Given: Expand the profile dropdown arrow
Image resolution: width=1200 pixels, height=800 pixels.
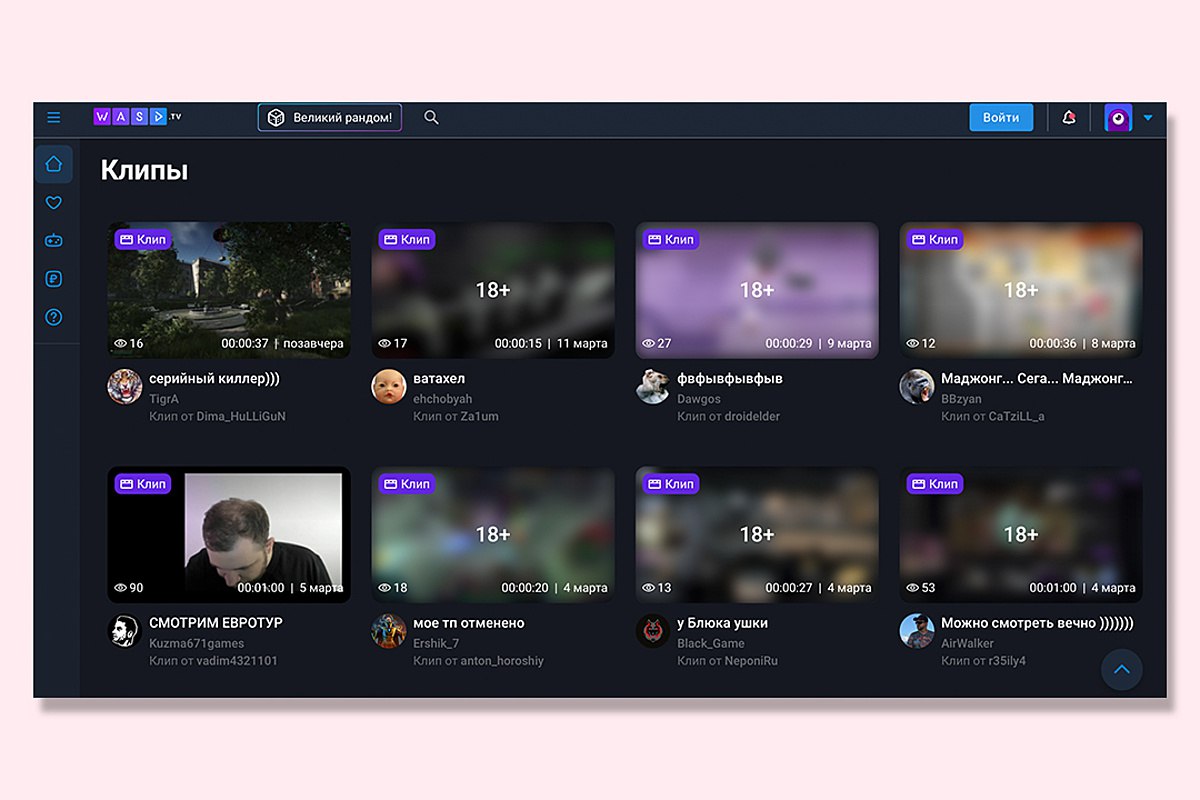Looking at the screenshot, I should pyautogui.click(x=1148, y=118).
